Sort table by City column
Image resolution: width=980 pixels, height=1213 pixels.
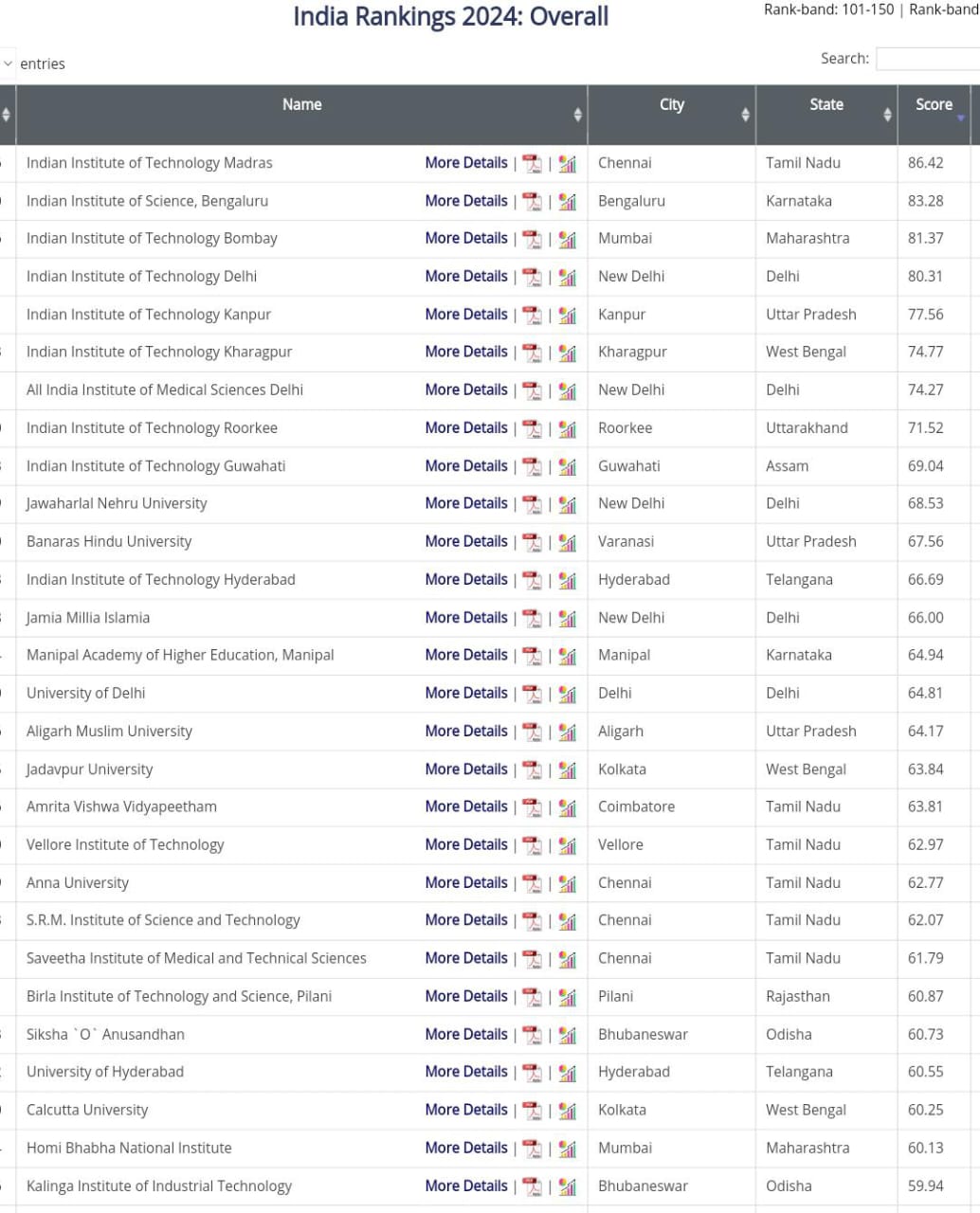[671, 115]
